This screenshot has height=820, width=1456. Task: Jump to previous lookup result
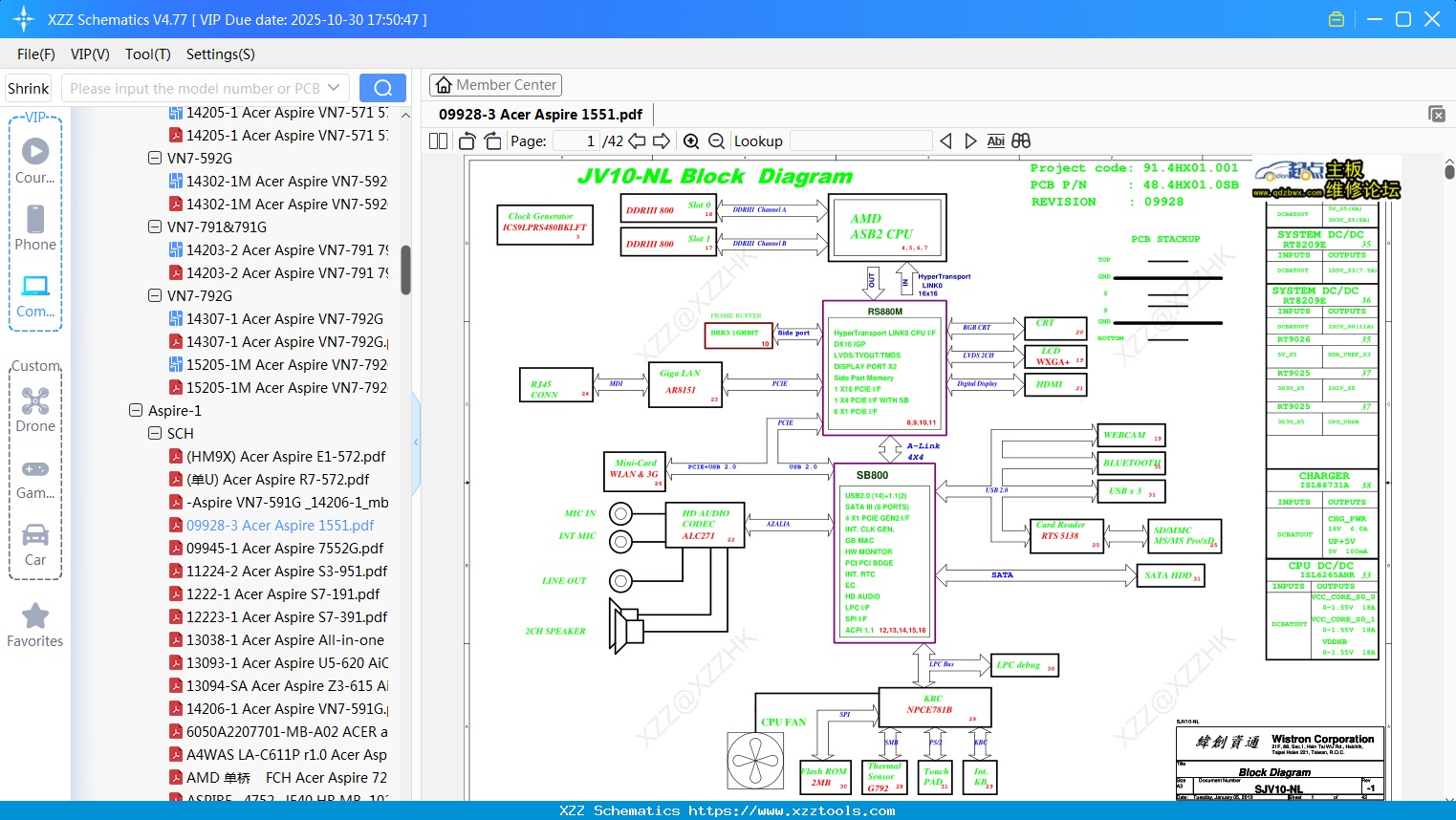[x=945, y=141]
